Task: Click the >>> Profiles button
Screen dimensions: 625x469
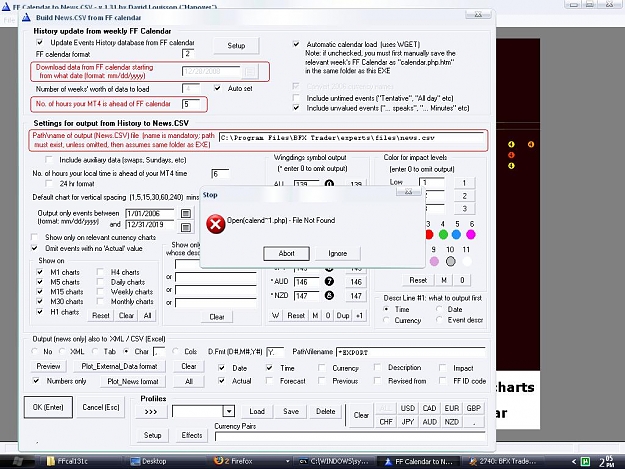Action: coord(151,412)
